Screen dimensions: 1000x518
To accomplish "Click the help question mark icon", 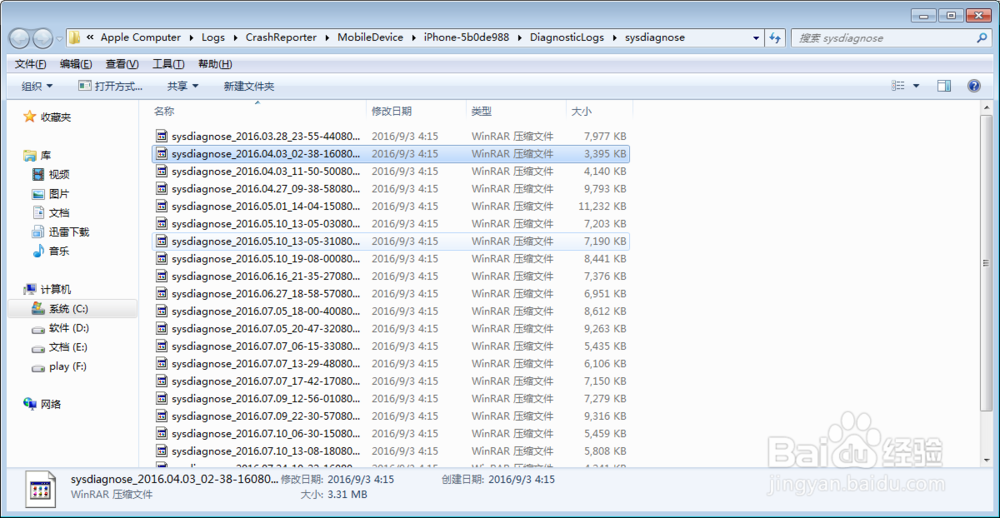I will point(974,86).
